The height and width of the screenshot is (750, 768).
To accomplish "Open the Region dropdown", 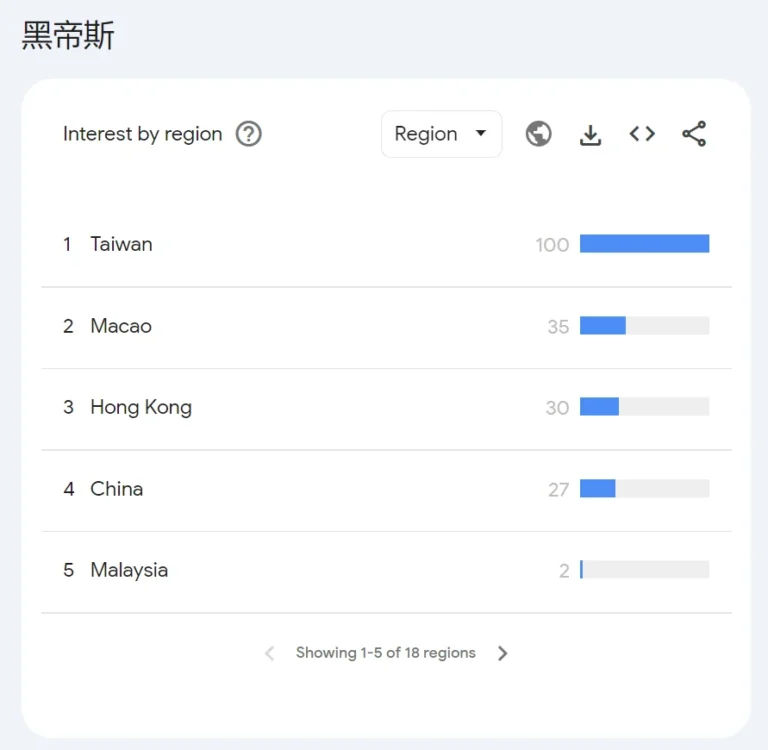I will pyautogui.click(x=441, y=134).
